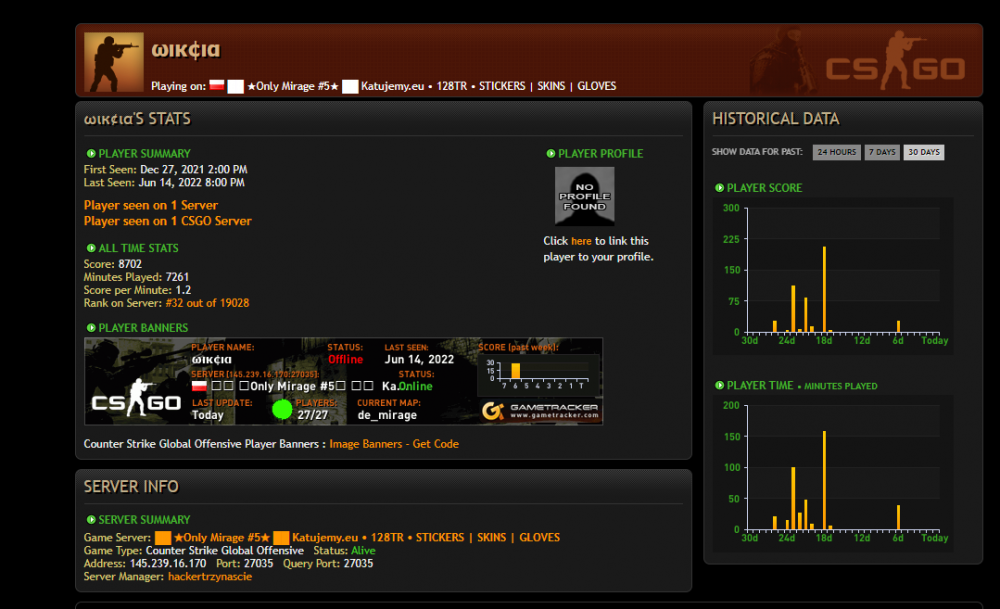The image size is (1000, 609).
Task: Click the player avatar soldier icon
Action: [114, 62]
